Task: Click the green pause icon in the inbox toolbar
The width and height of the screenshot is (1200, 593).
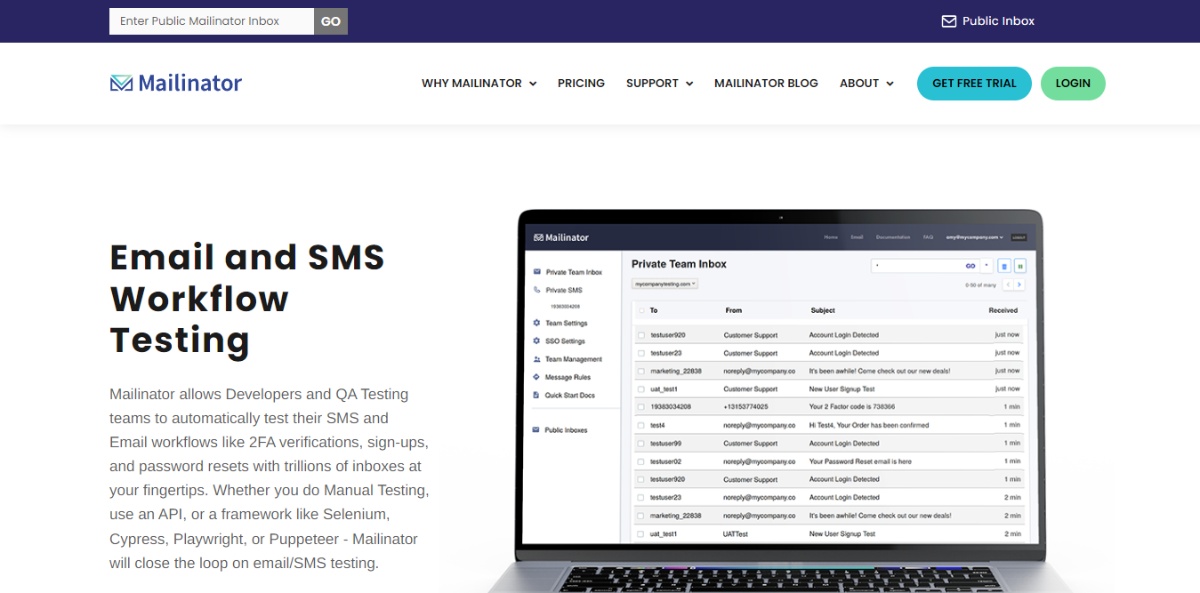Action: (x=1020, y=266)
